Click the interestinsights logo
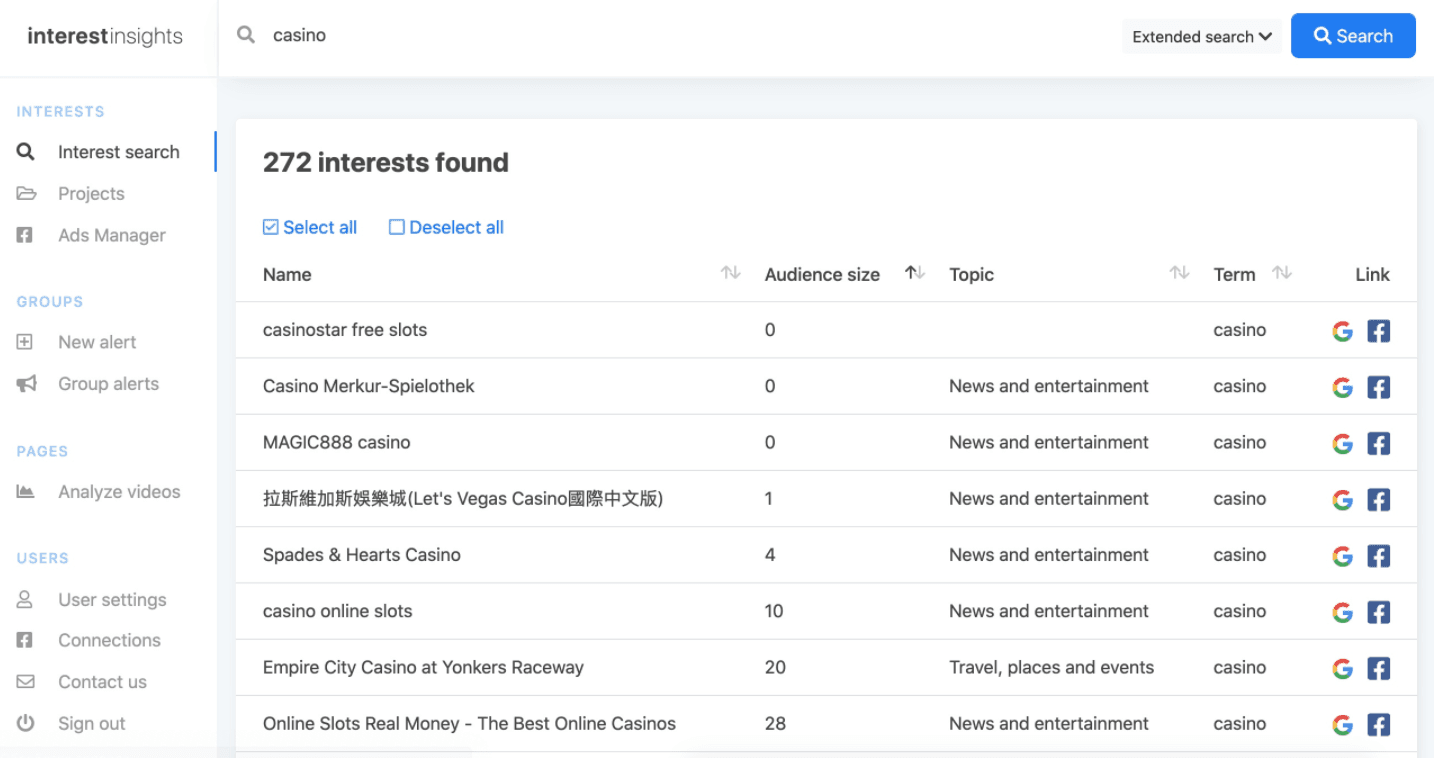The width and height of the screenshot is (1438, 758). (105, 37)
